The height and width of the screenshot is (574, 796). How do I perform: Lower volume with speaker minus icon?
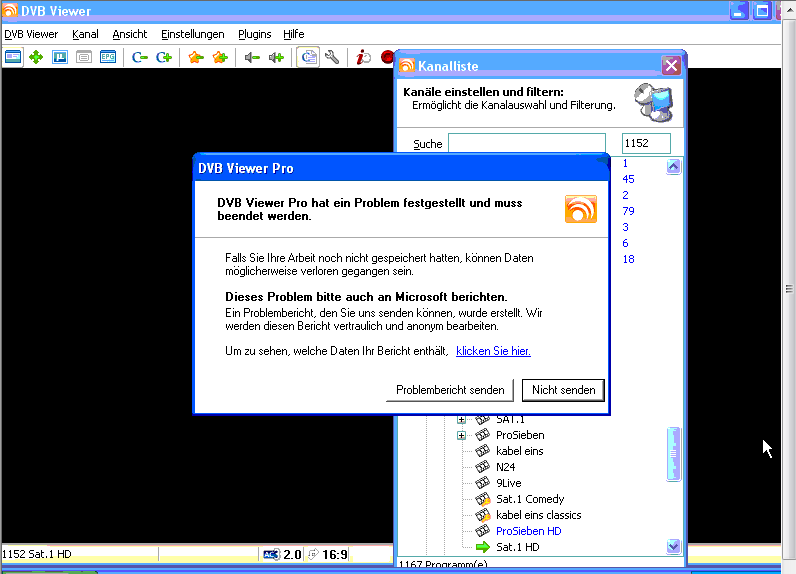tap(252, 57)
